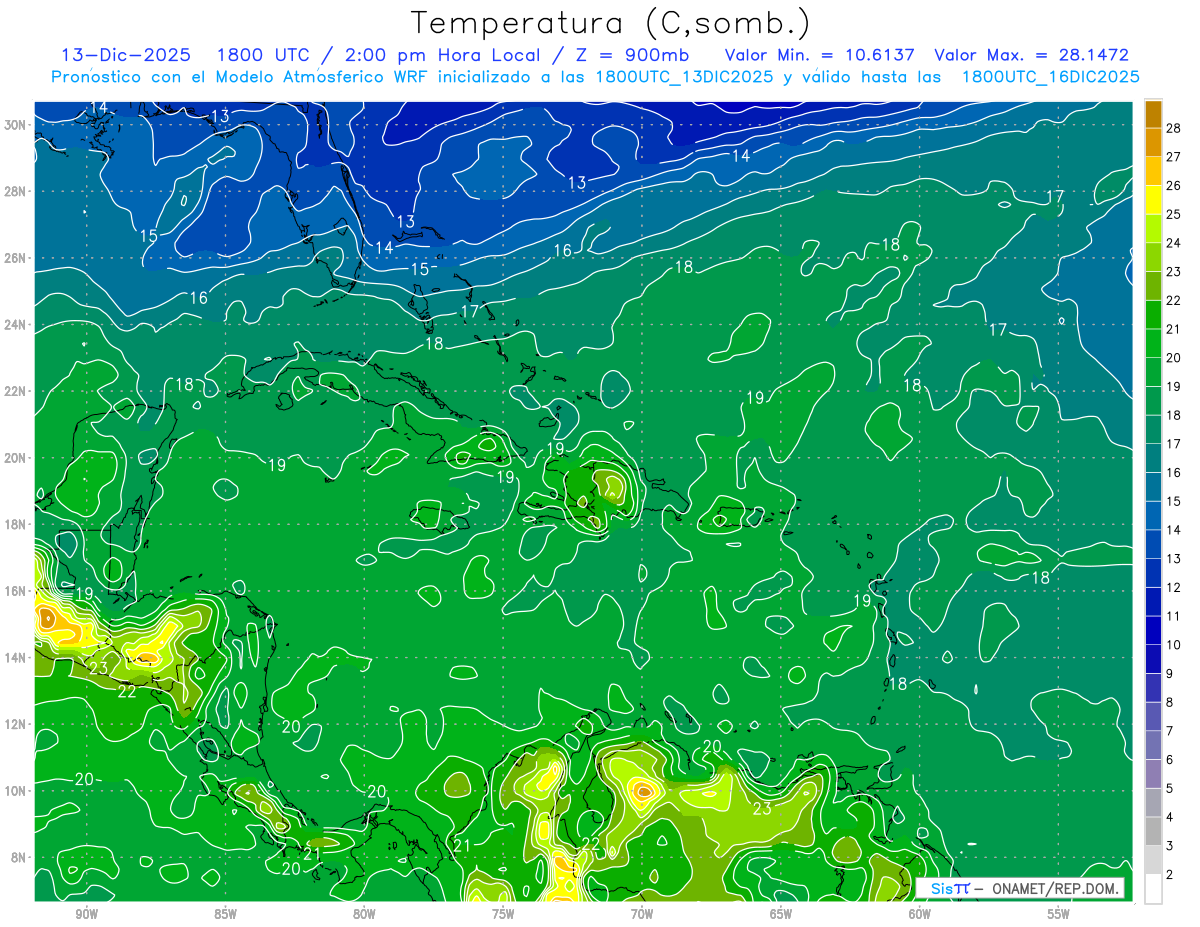Click the '2' colorbar scale label
Image resolution: width=1200 pixels, height=927 pixels.
coord(1170,874)
